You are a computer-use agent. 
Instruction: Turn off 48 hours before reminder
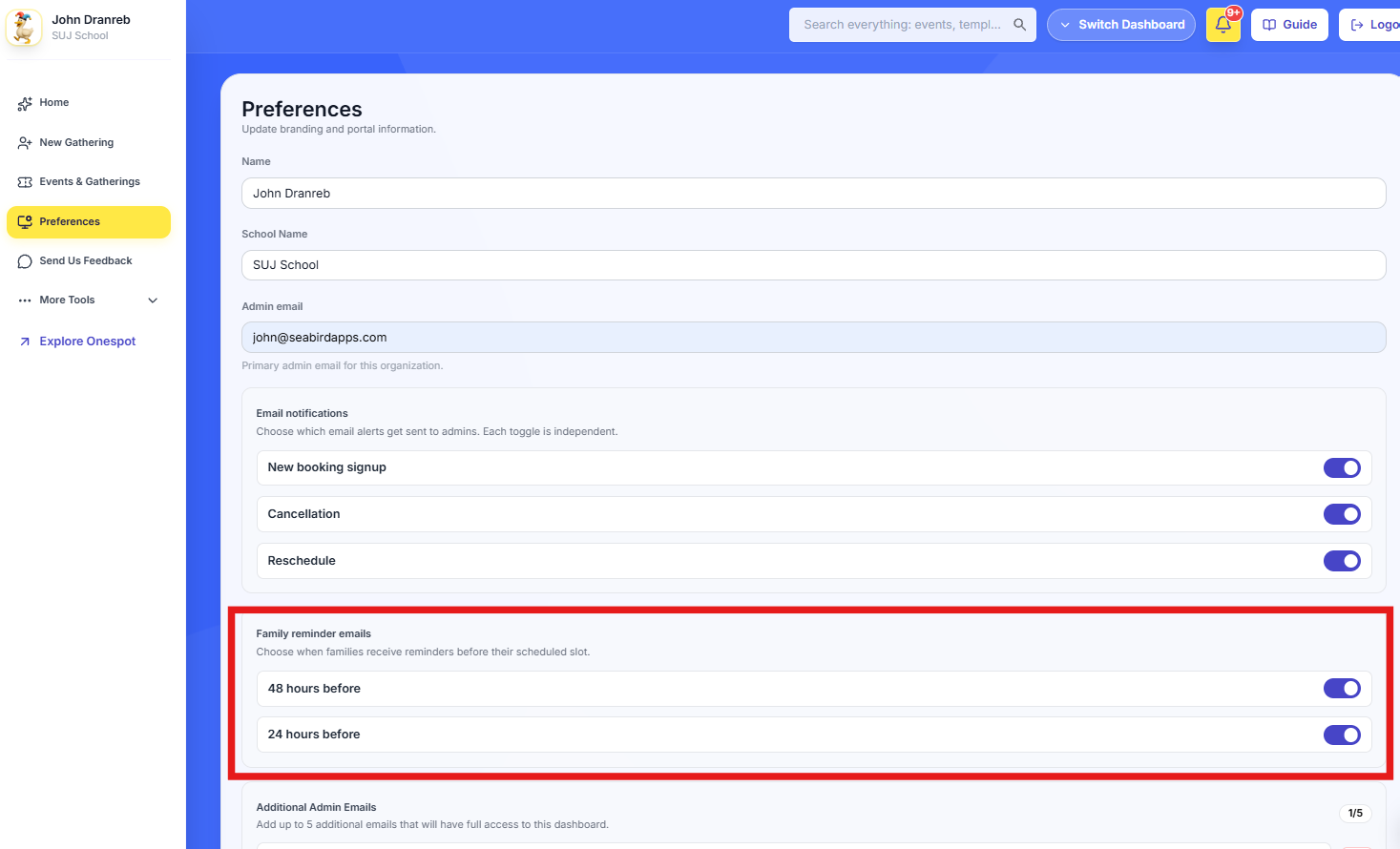[x=1342, y=689]
